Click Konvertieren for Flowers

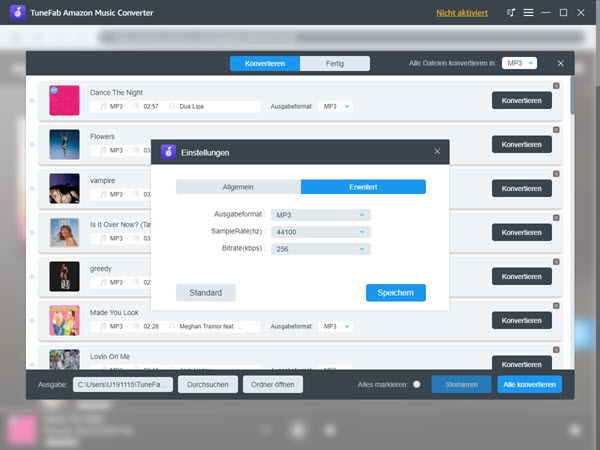click(522, 144)
